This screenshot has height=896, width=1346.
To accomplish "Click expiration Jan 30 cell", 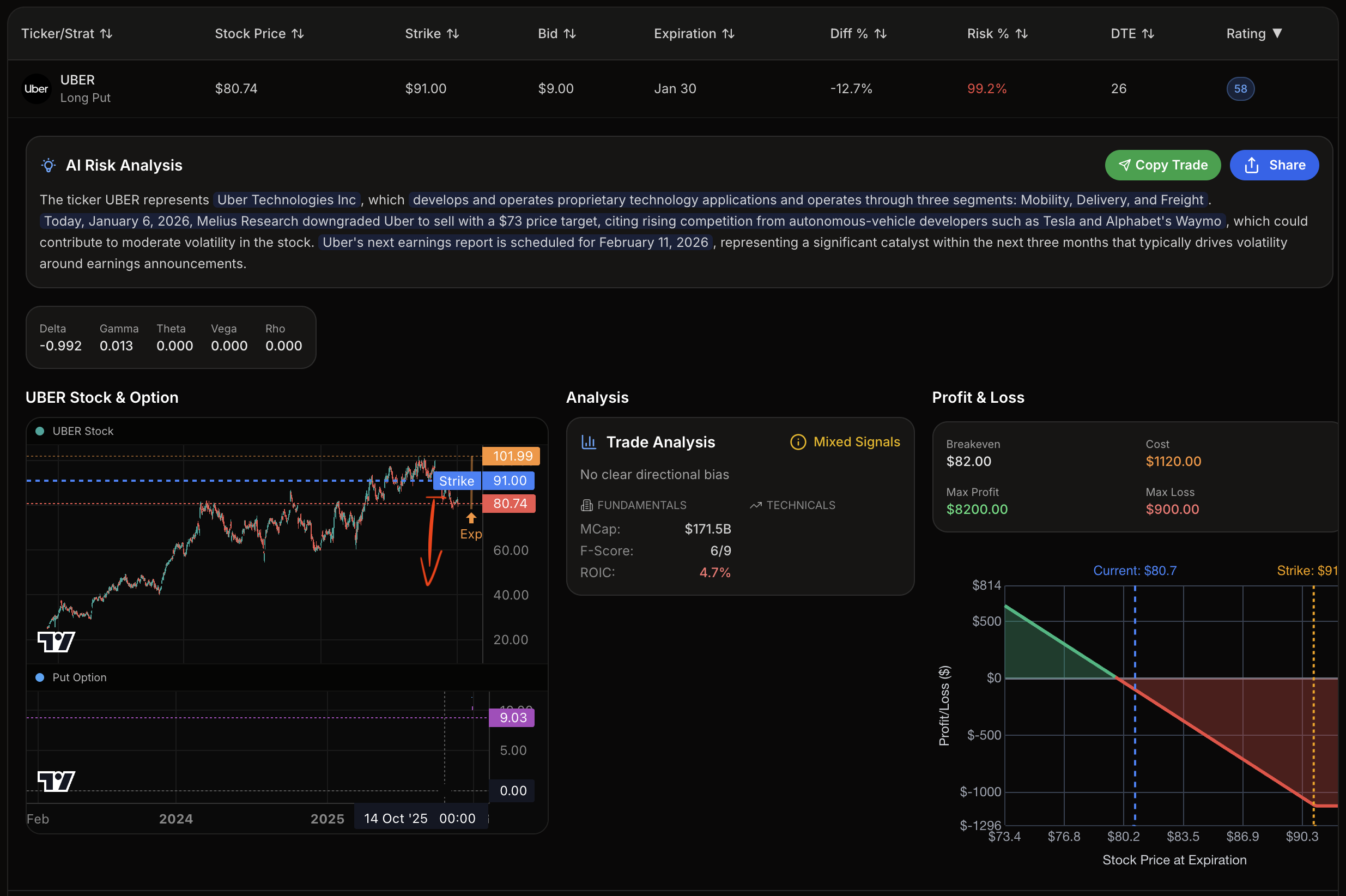I will (675, 89).
